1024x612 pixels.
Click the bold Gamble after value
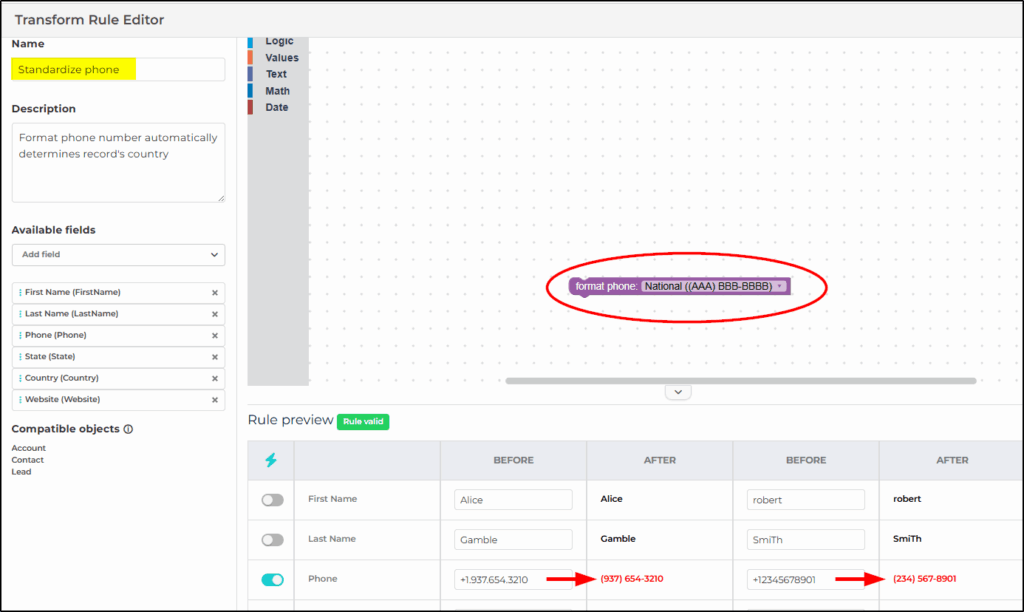pos(618,539)
